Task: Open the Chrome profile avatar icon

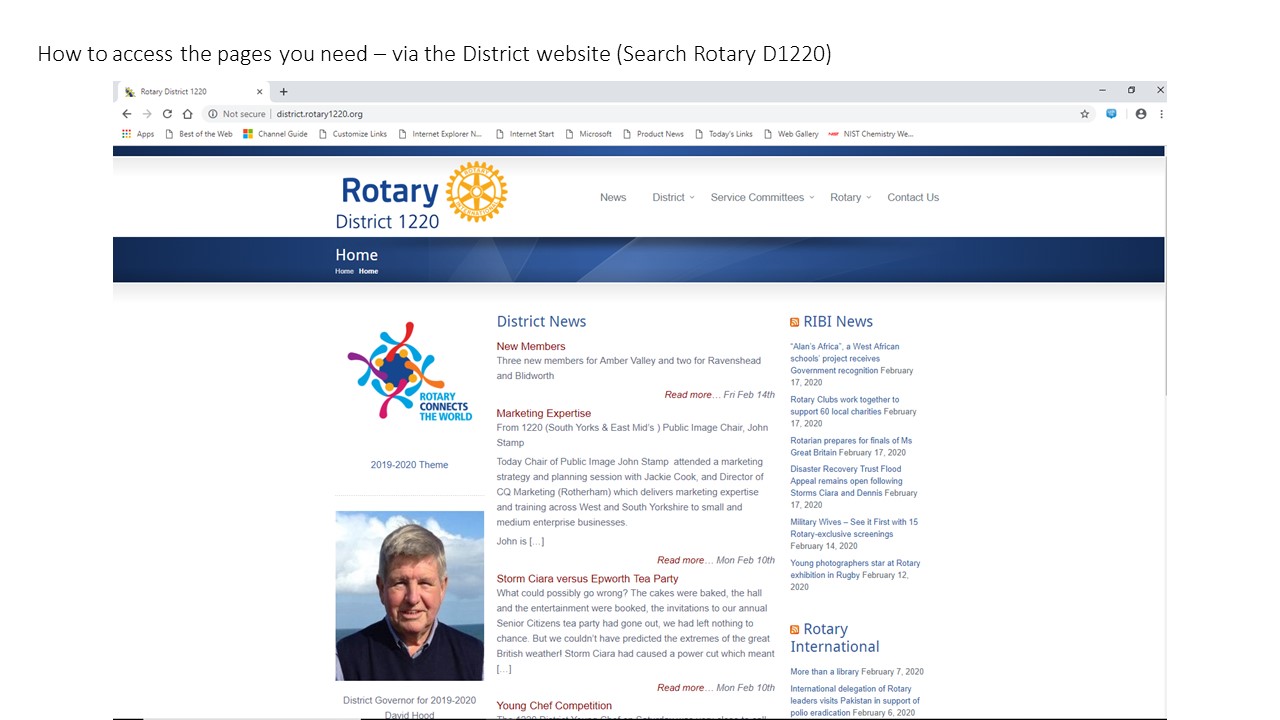Action: (1140, 114)
